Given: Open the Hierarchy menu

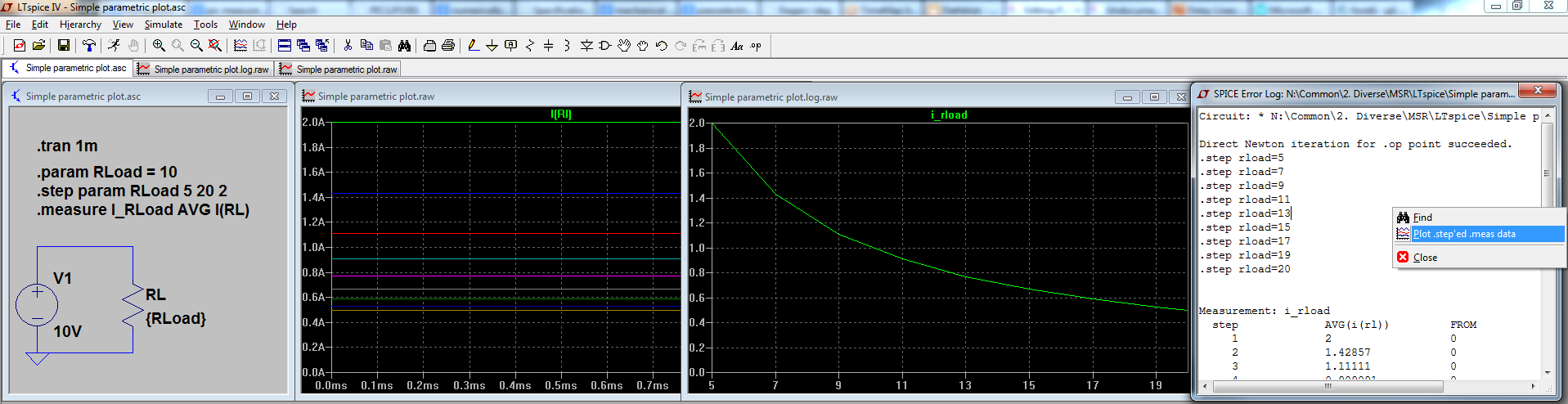Looking at the screenshot, I should 80,25.
